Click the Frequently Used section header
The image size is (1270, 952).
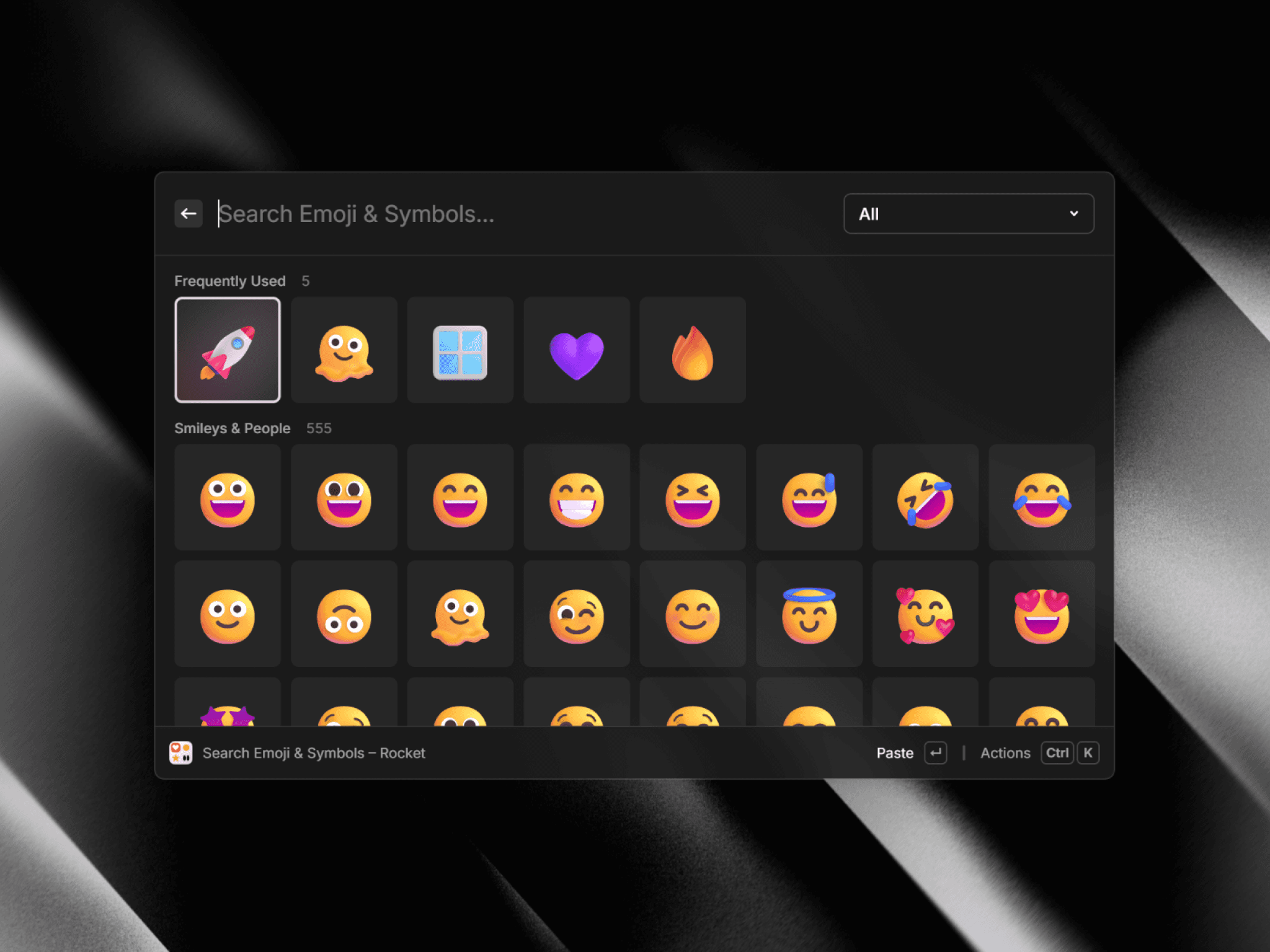(230, 281)
